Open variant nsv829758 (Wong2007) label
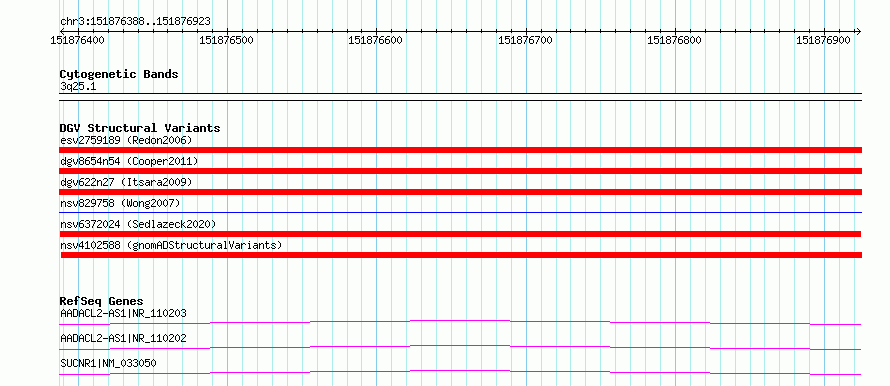This screenshot has width=890, height=386. 120,203
